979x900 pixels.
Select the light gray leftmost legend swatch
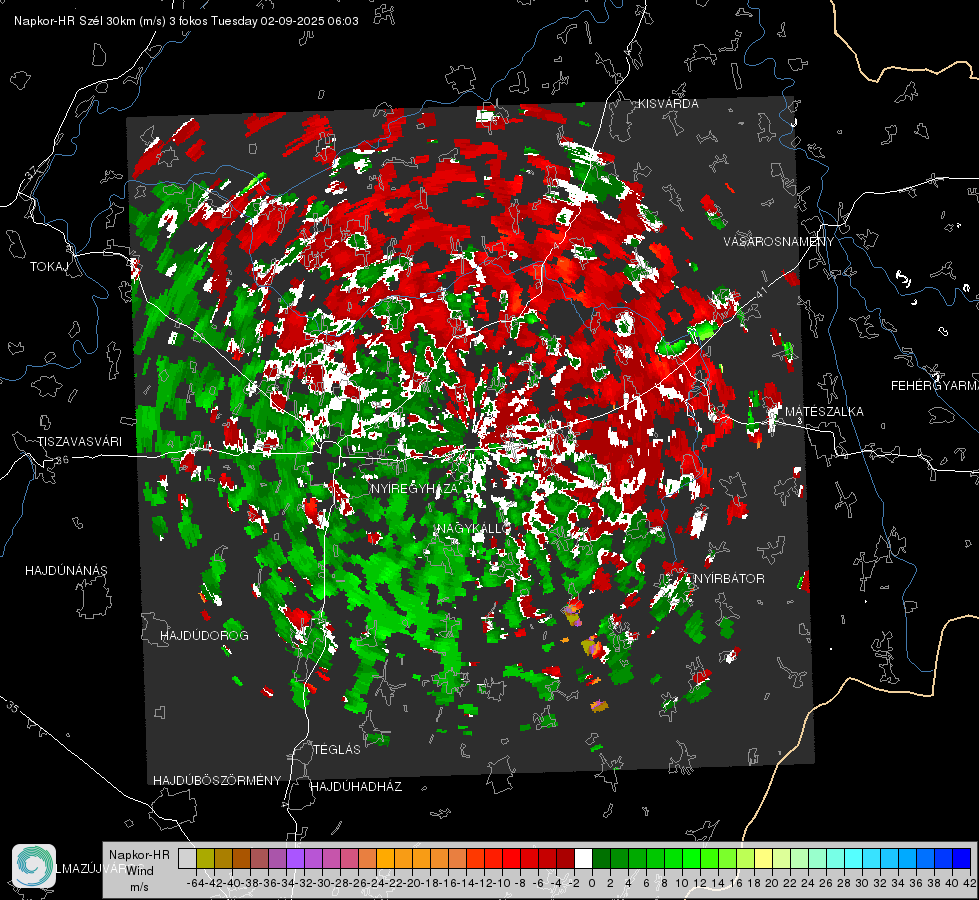point(187,858)
